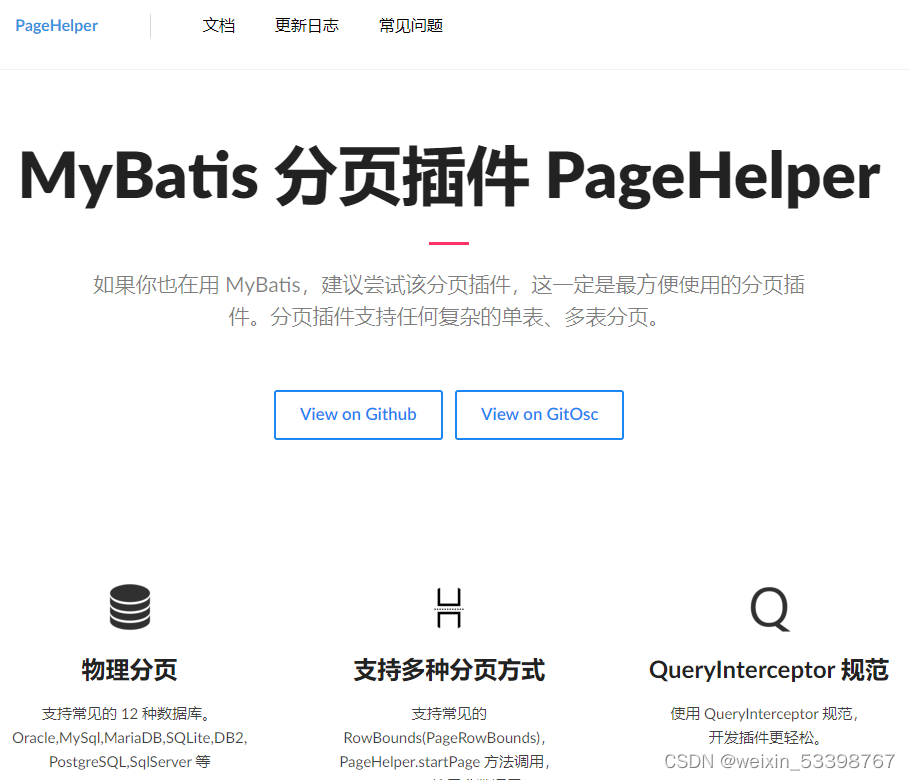Click the 物理分页 feature heading
Screen dimensions: 910x780
pos(129,670)
